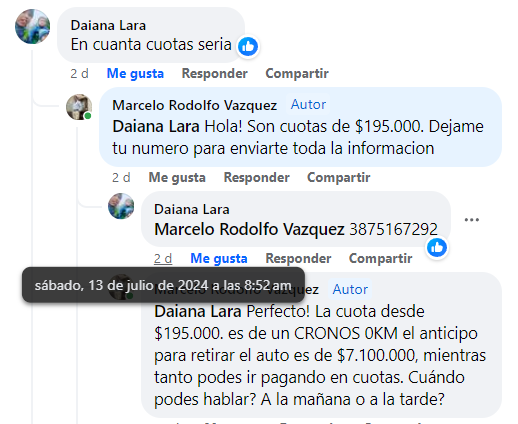Open Daiana Lara name link in top comment
The width and height of the screenshot is (518, 424).
coord(108,26)
